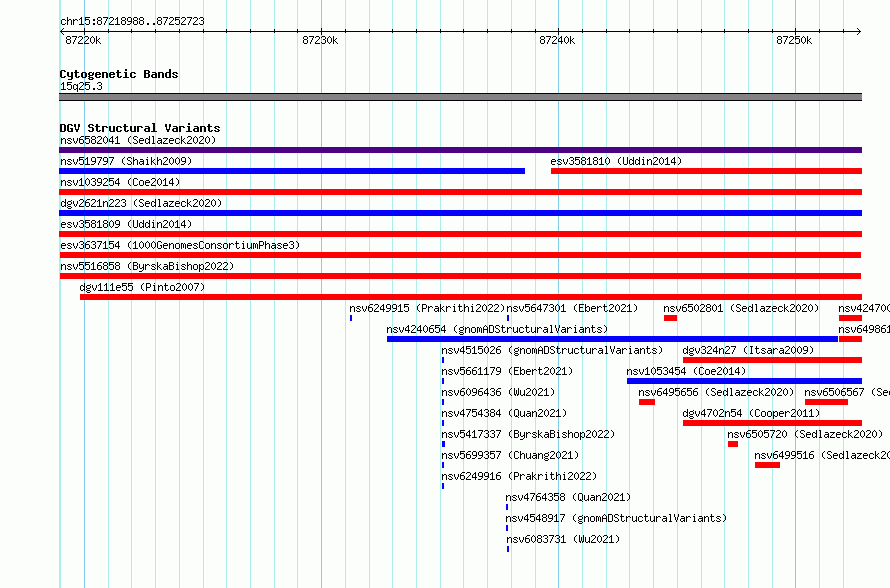Select nsv5661179 (Ebert2021) label

507,371
